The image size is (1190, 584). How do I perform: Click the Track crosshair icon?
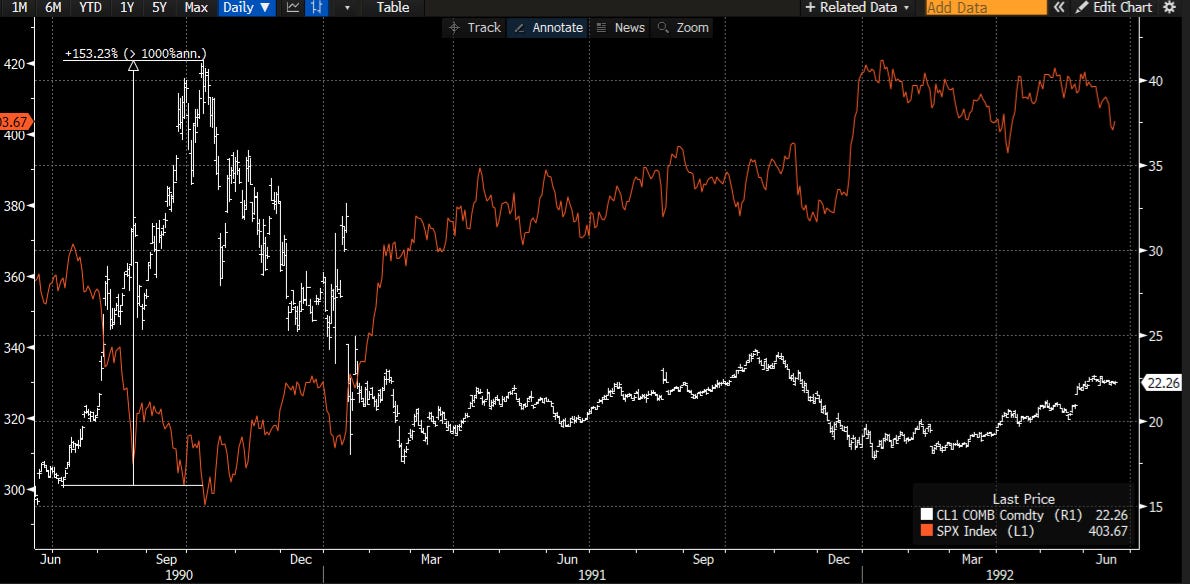click(x=455, y=28)
